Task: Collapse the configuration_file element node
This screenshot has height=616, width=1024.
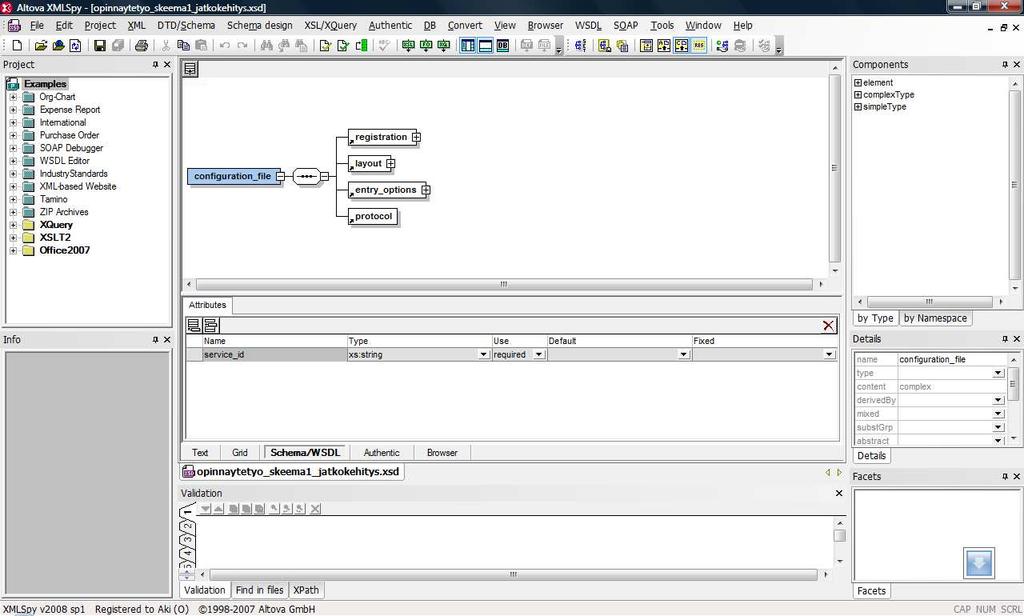Action: (280, 176)
